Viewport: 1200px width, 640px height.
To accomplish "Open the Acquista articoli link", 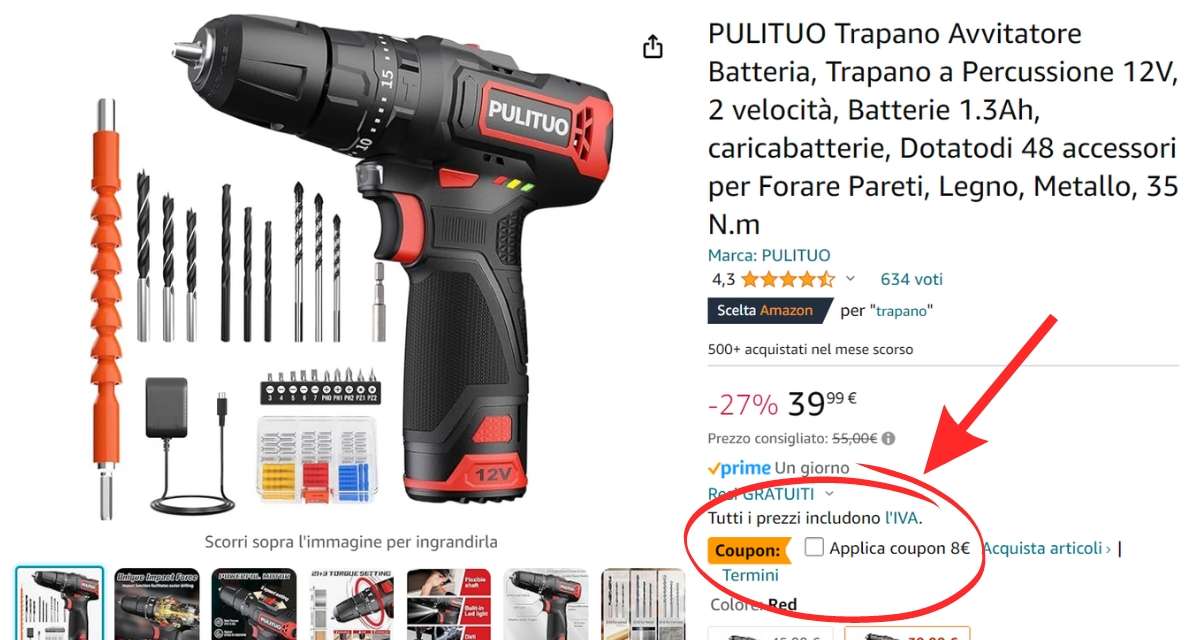I will click(x=1046, y=548).
